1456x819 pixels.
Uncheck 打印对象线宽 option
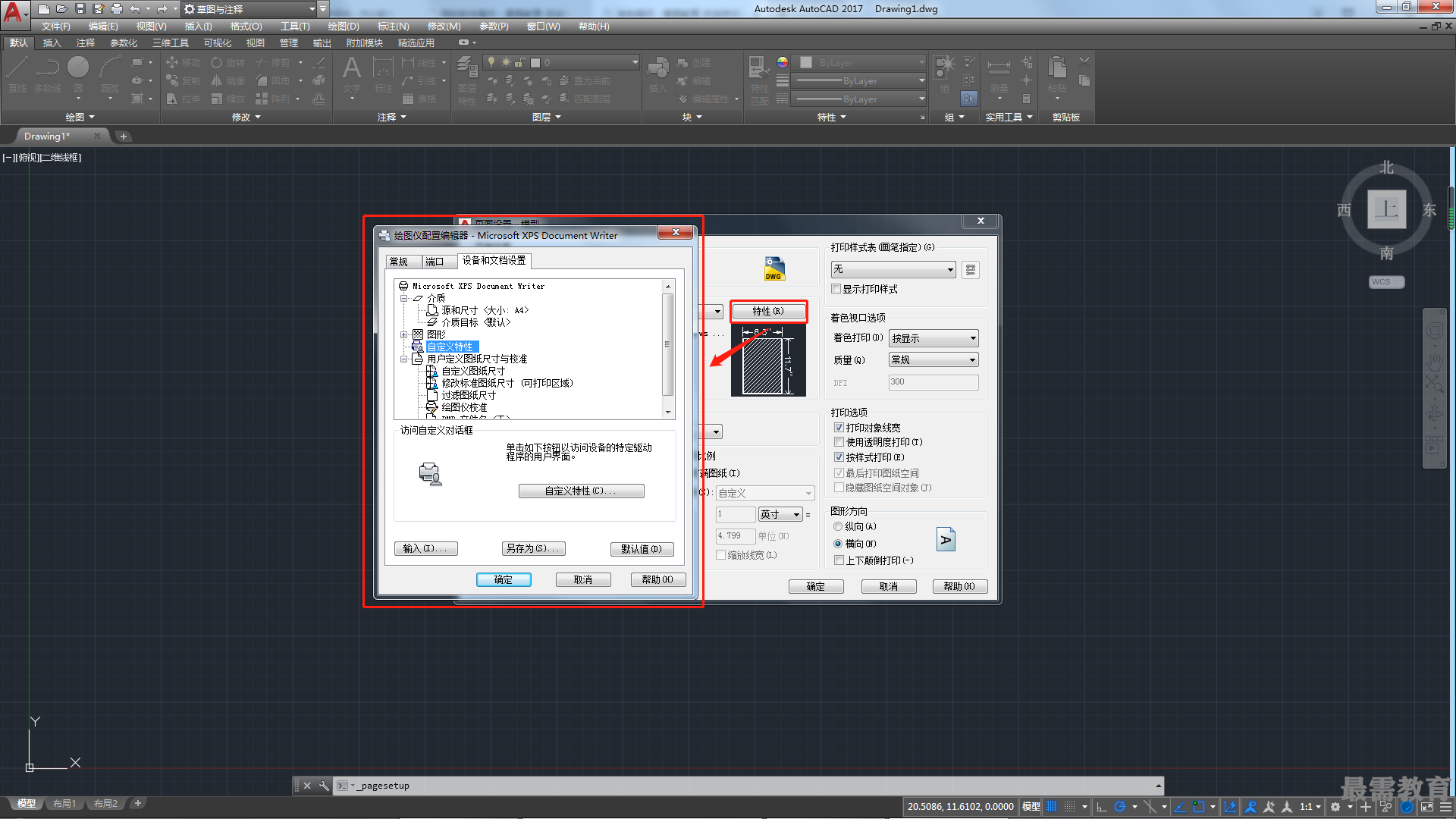pyautogui.click(x=839, y=428)
